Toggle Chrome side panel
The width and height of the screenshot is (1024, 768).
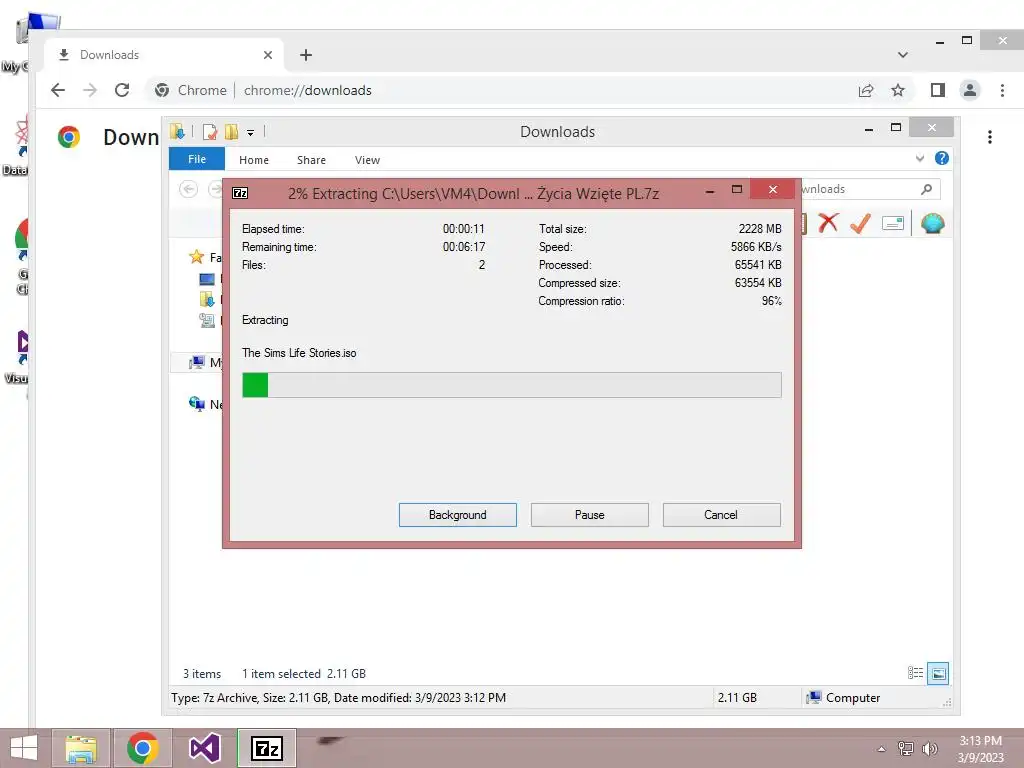click(938, 90)
